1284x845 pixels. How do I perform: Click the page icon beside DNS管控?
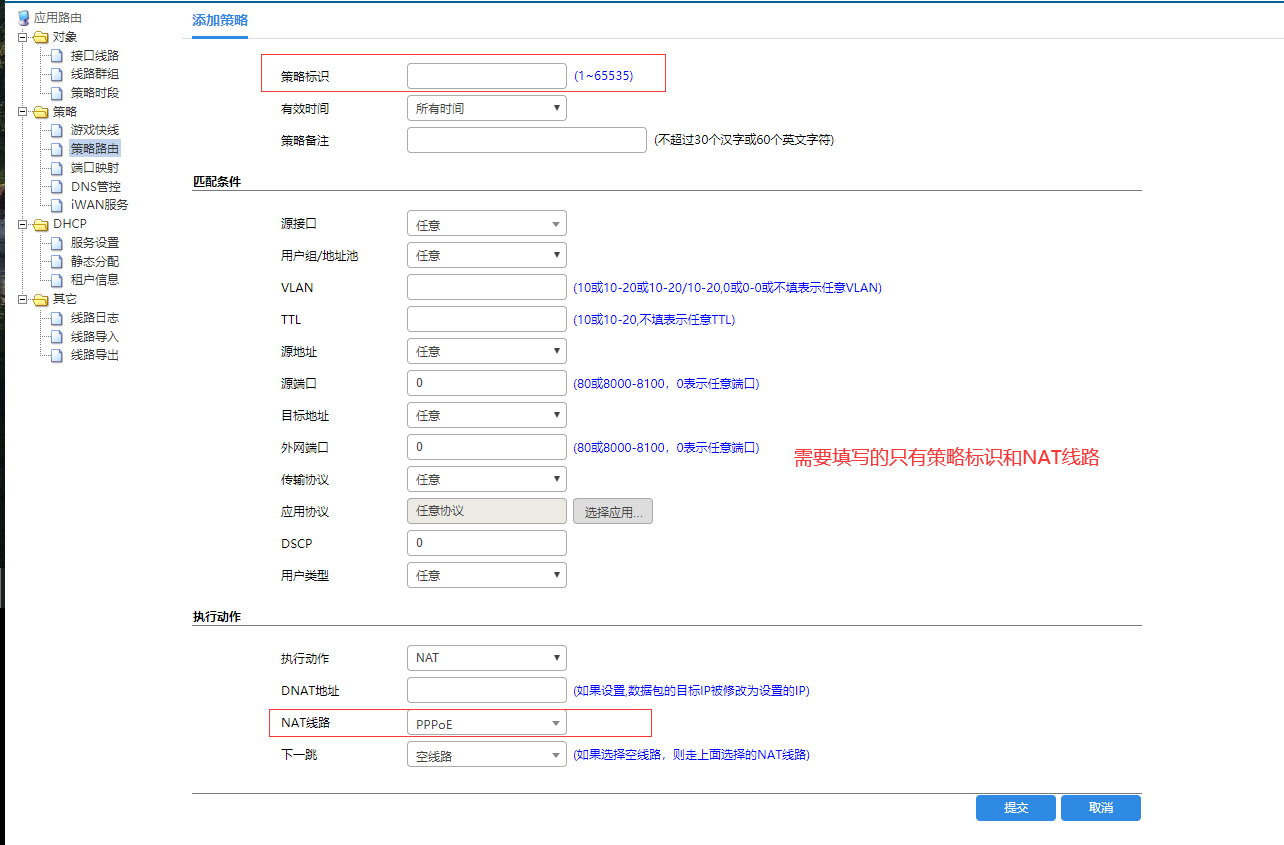[59, 186]
